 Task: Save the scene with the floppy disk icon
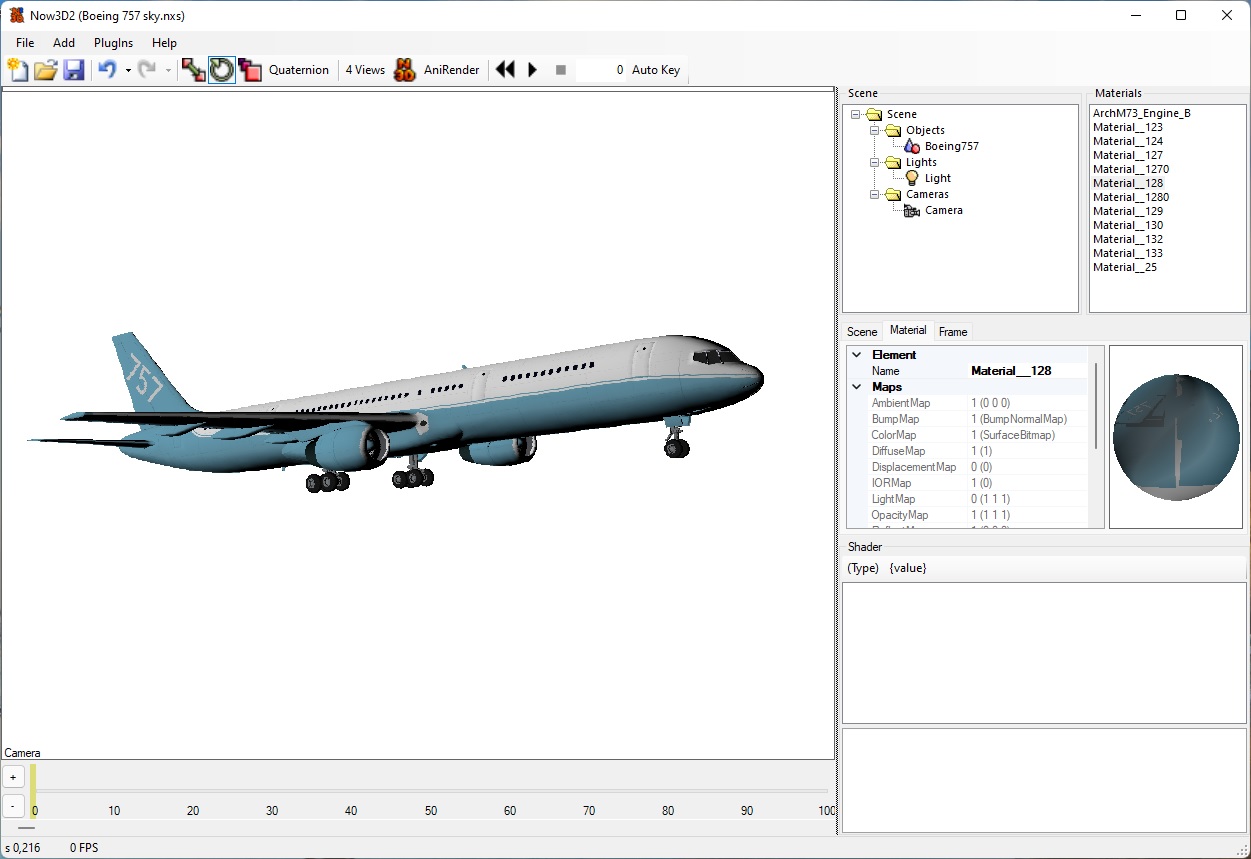coord(73,70)
